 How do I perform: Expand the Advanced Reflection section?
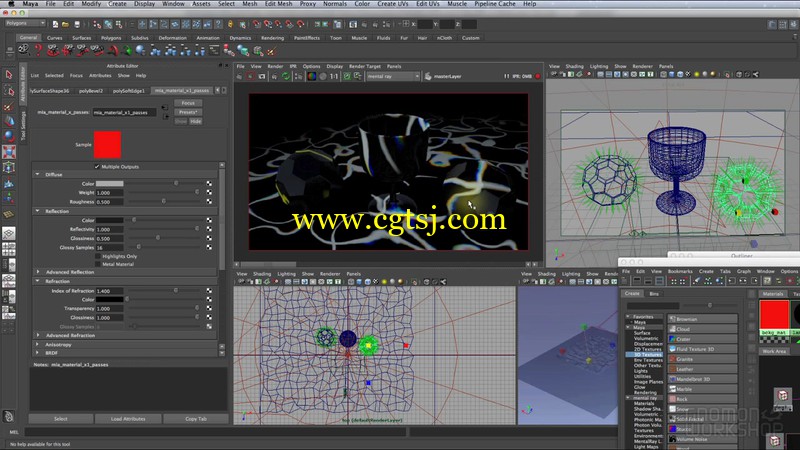pyautogui.click(x=37, y=272)
